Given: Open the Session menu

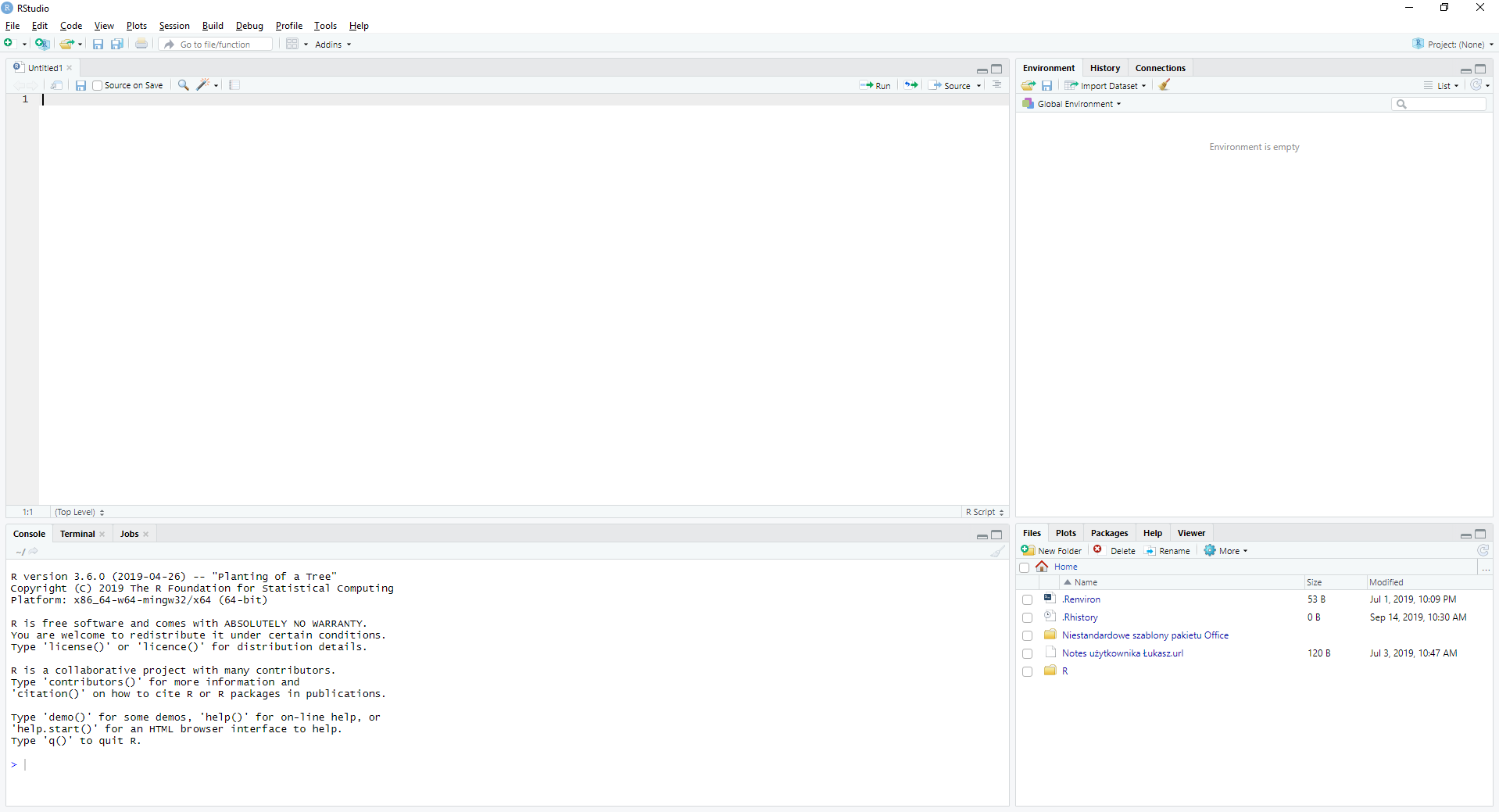Looking at the screenshot, I should click(174, 26).
